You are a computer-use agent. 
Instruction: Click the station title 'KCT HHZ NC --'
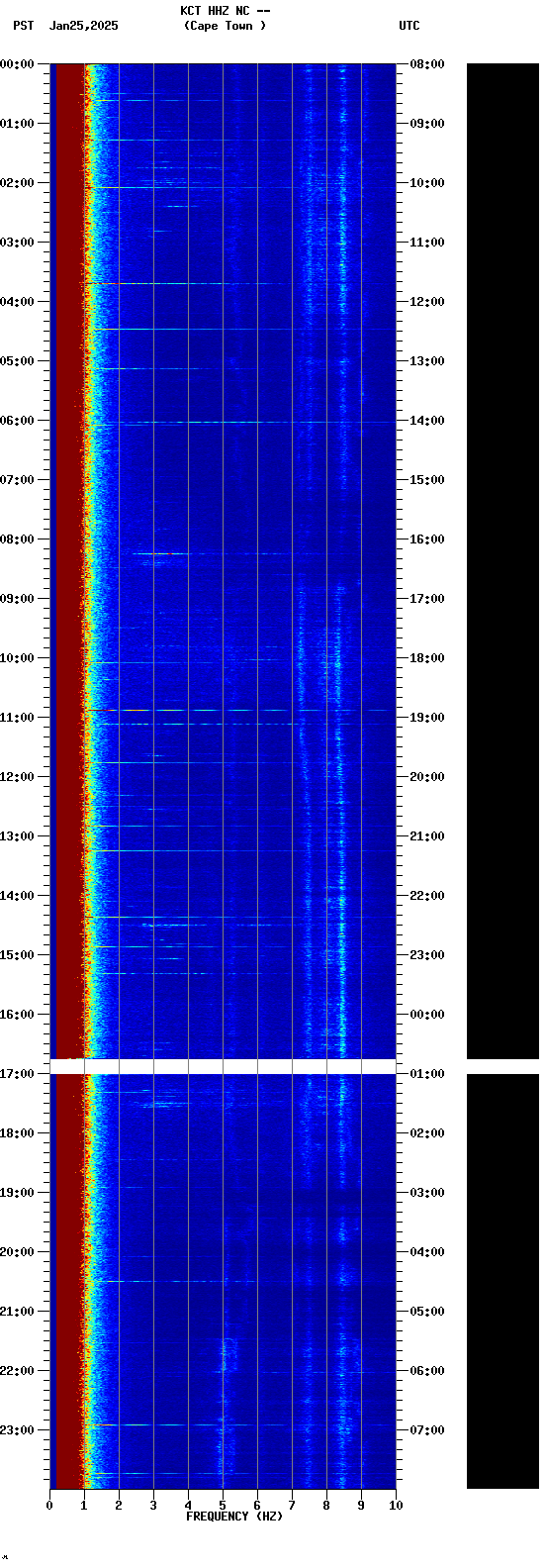coord(226,11)
